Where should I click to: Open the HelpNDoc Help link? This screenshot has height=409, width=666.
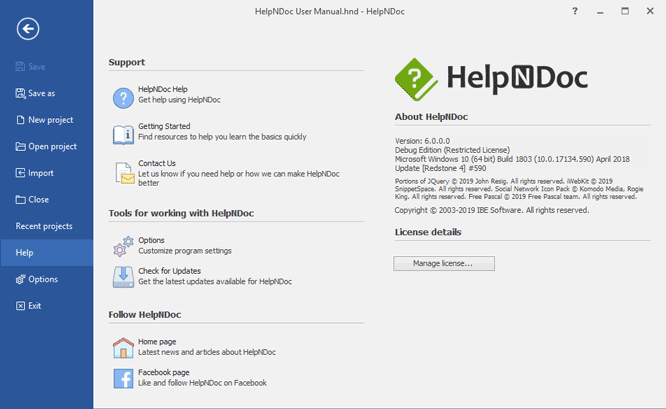coord(163,89)
